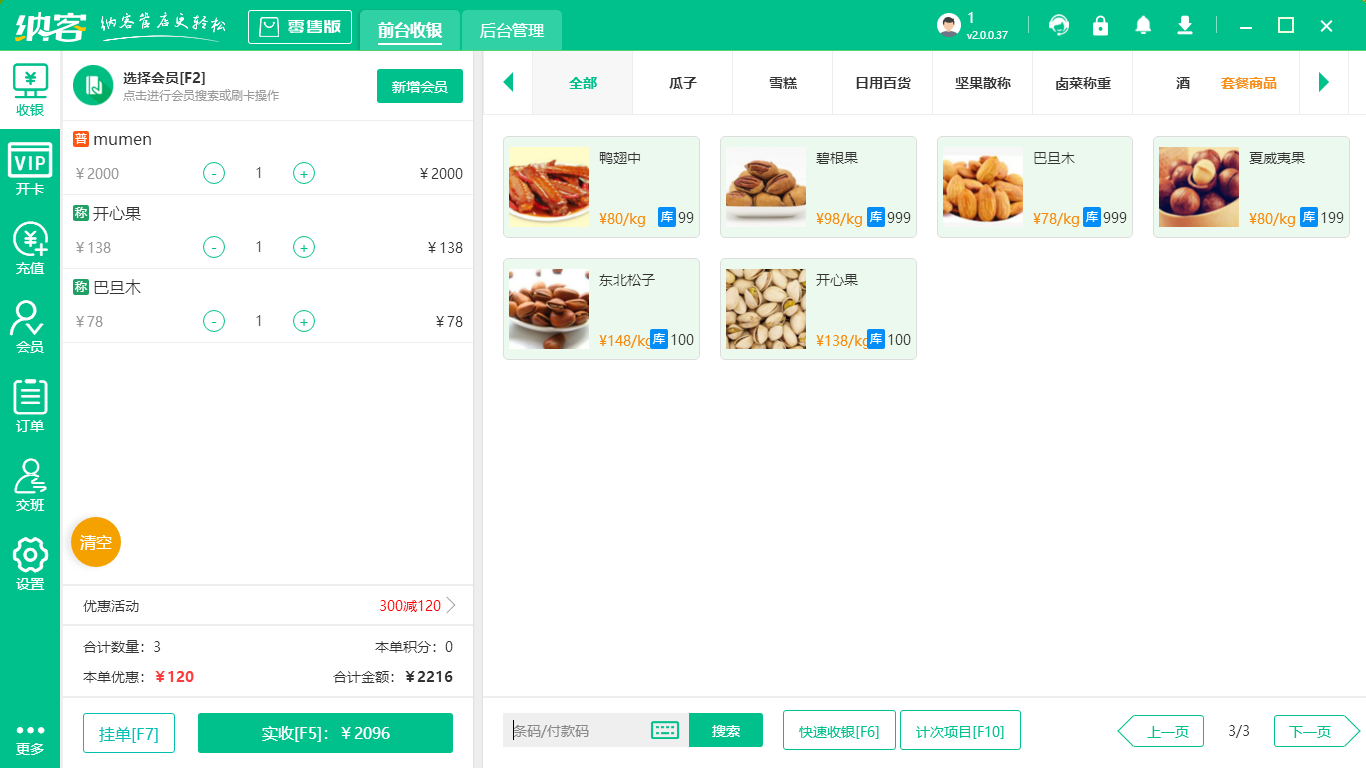The image size is (1366, 768).
Task: Click the lock screen icon in title bar
Action: pyautogui.click(x=1101, y=25)
